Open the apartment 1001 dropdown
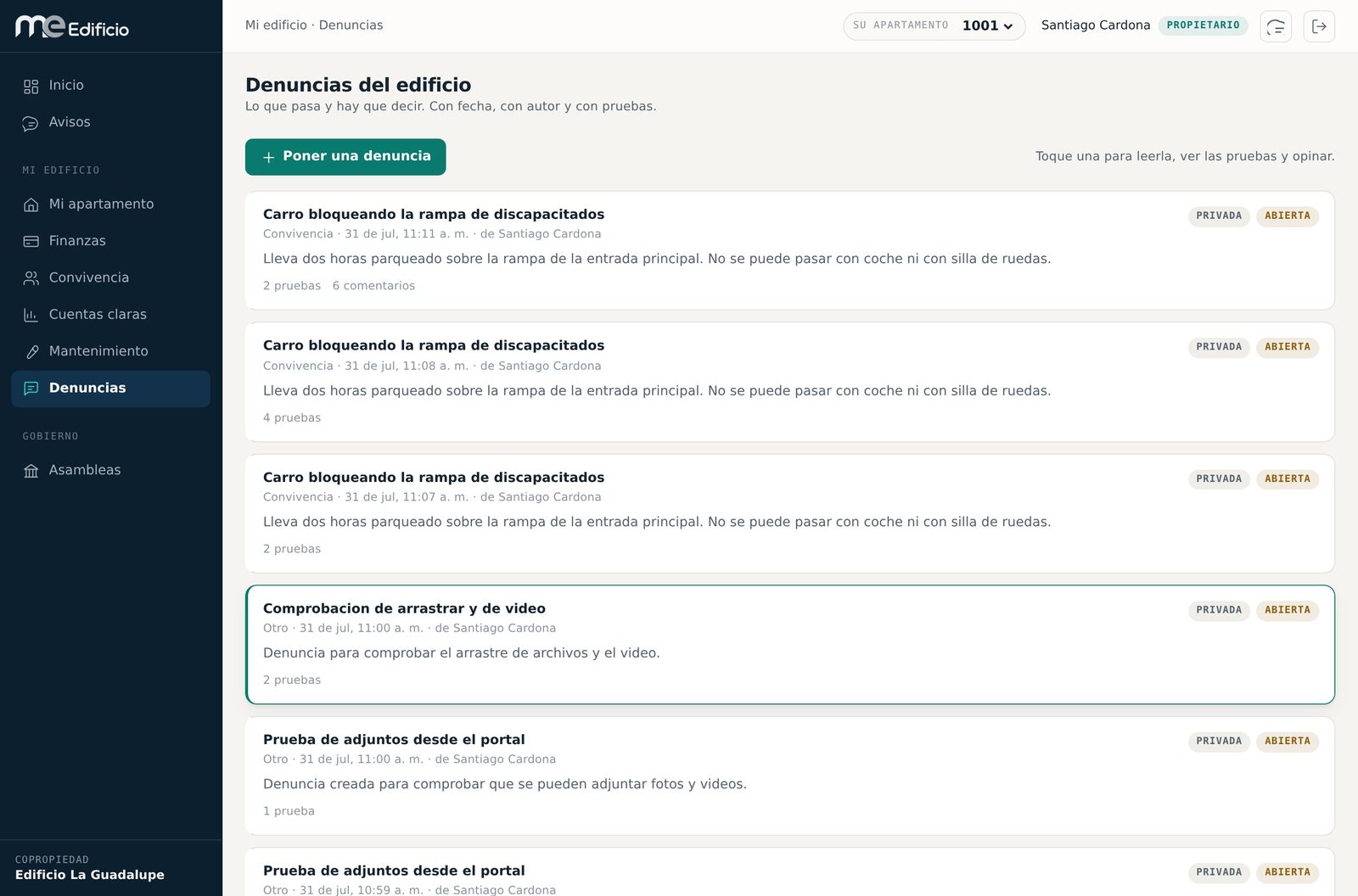Image resolution: width=1358 pixels, height=896 pixels. [x=934, y=25]
